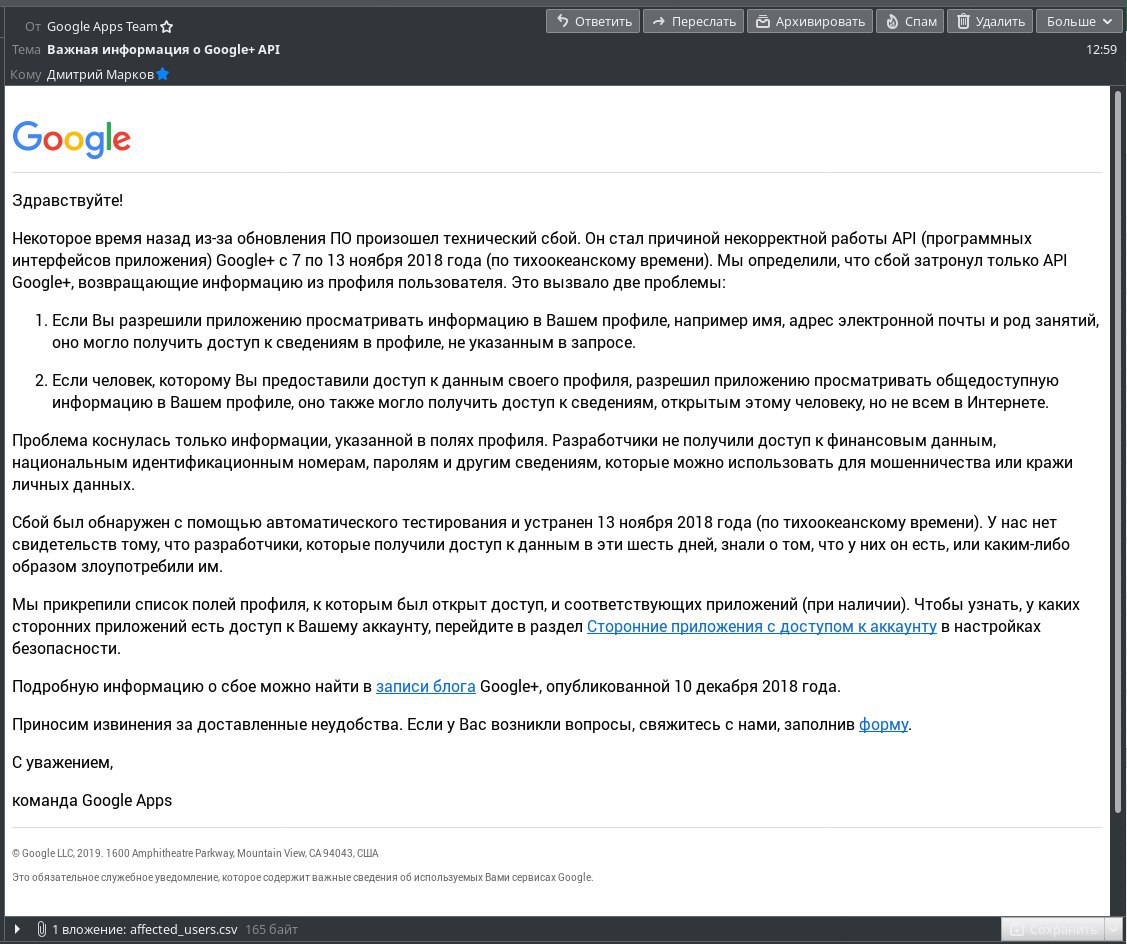Open the форму contact link

[883, 724]
